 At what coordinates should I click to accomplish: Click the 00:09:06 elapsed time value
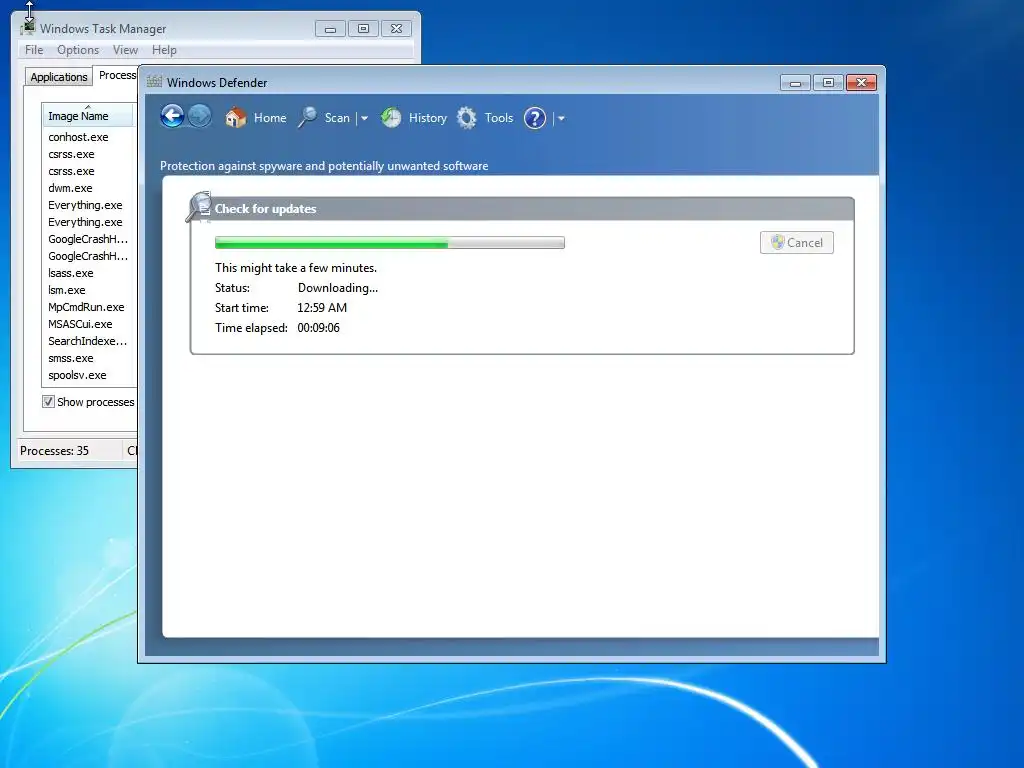point(318,328)
